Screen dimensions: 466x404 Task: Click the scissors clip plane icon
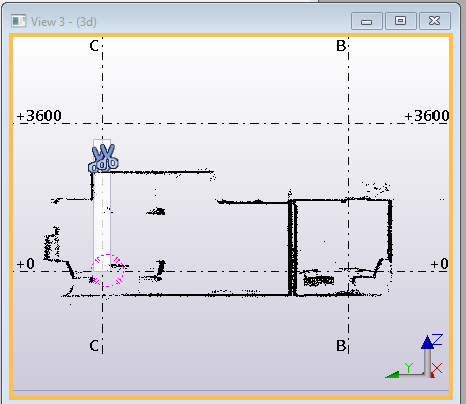pyautogui.click(x=103, y=158)
